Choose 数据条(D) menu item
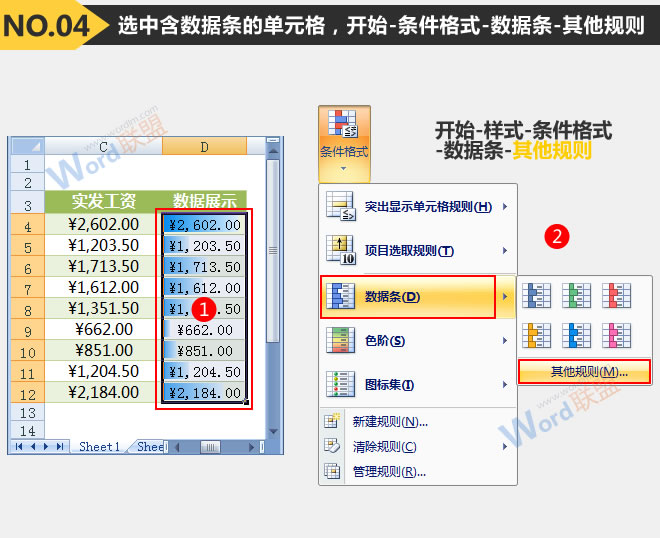The height and width of the screenshot is (538, 660). pos(418,297)
